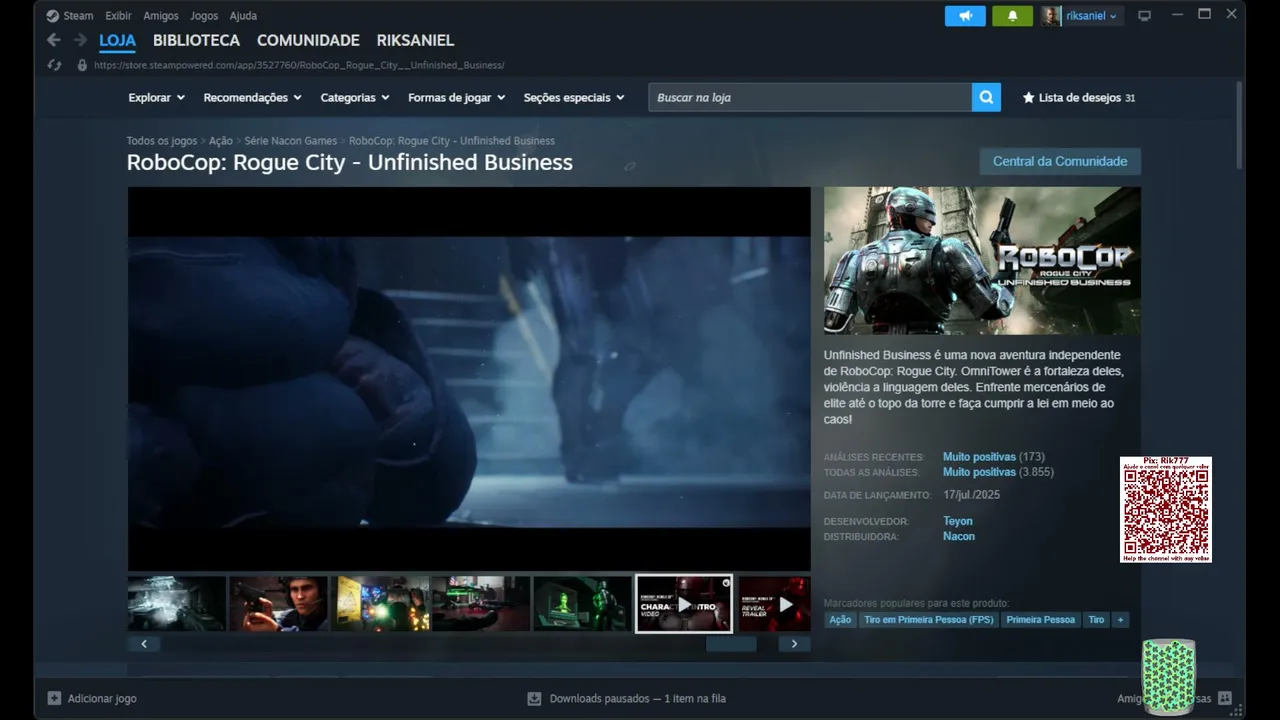Select the Primeira Pessoa tag
This screenshot has width=1280, height=720.
click(x=1041, y=620)
